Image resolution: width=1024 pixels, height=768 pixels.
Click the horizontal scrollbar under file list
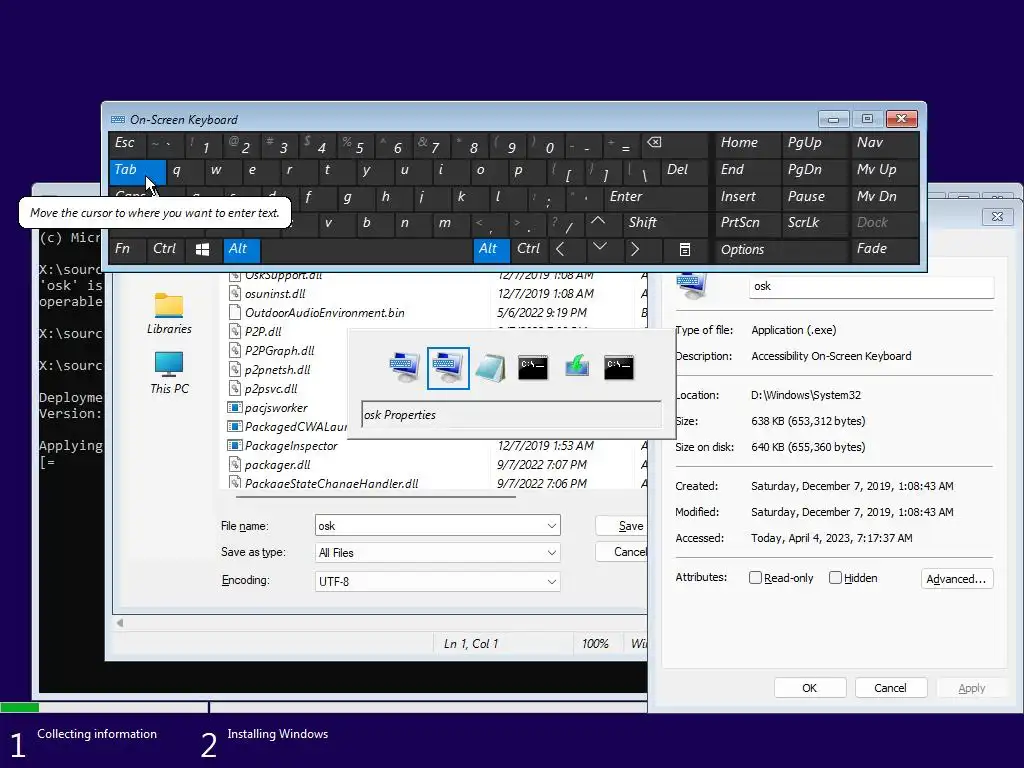pos(376,496)
